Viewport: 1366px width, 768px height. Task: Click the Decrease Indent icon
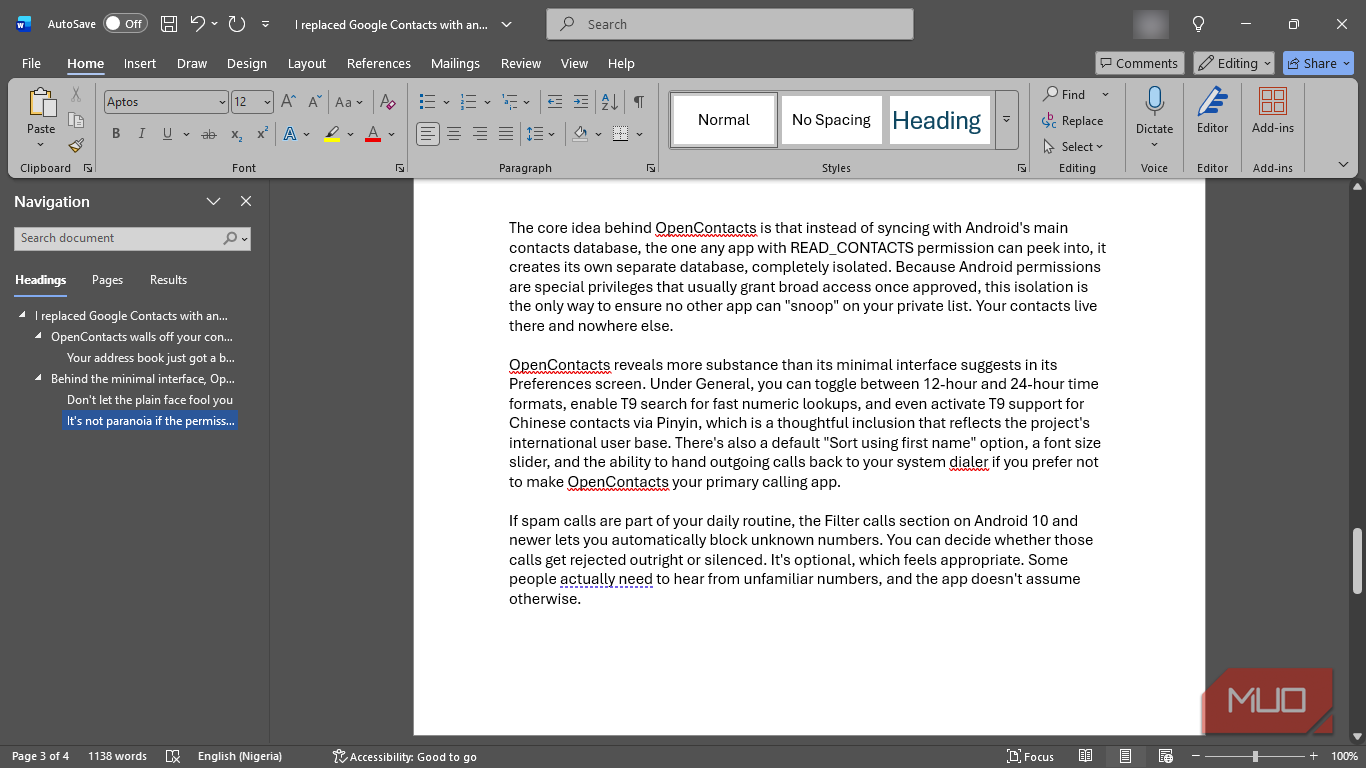555,102
